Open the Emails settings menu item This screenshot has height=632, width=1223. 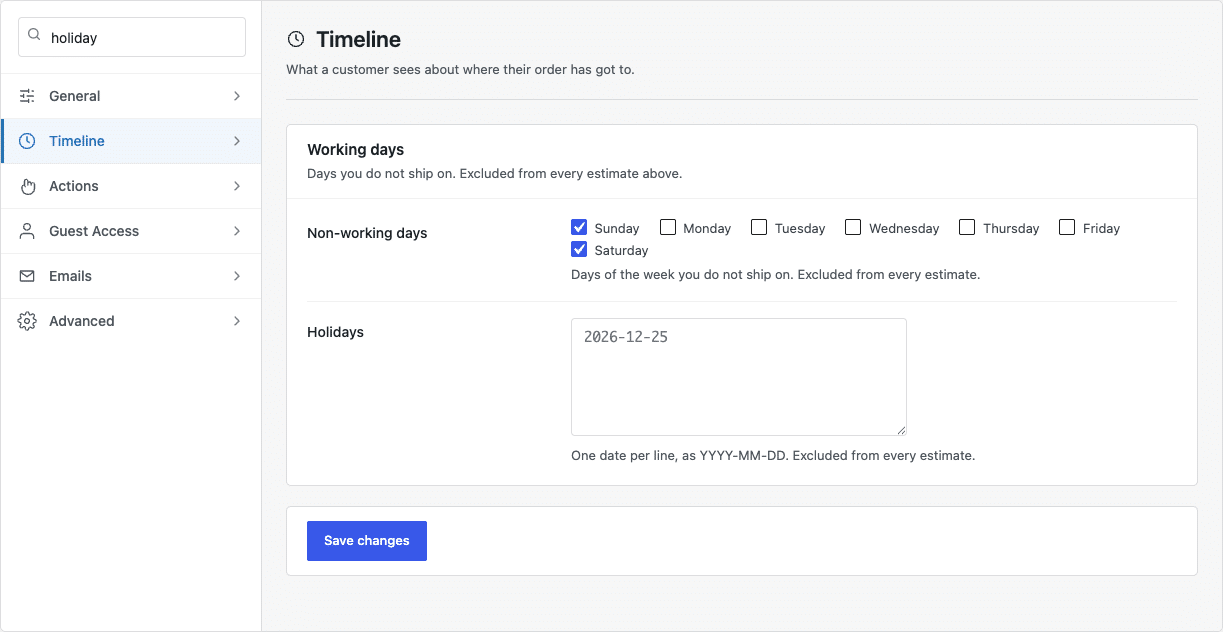(131, 276)
